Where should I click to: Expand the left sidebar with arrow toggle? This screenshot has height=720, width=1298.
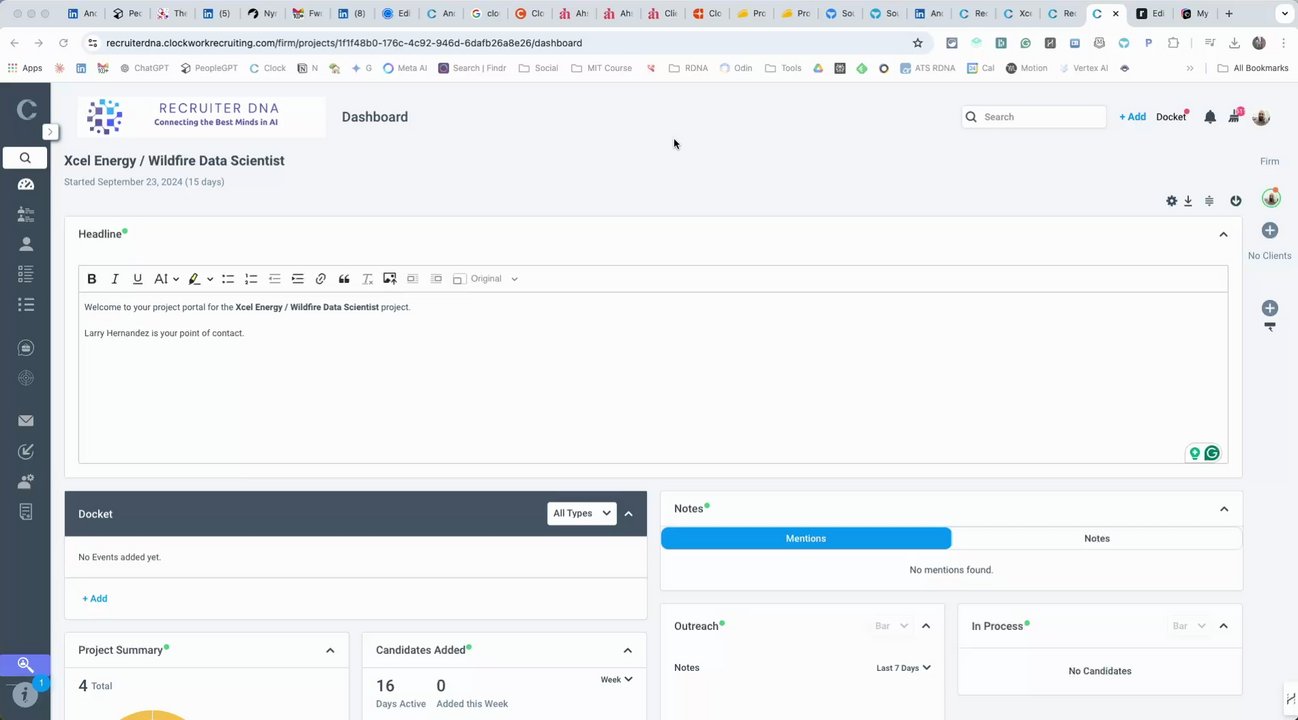point(50,132)
